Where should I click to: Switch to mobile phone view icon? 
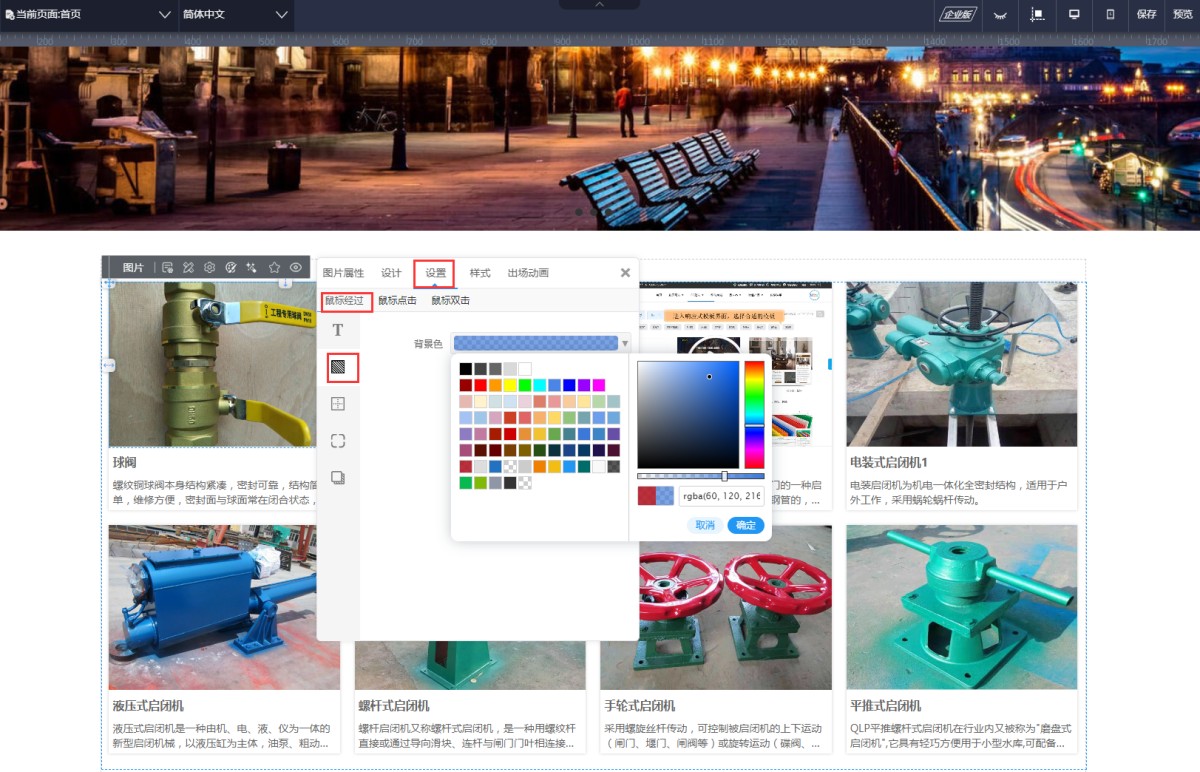tap(1110, 15)
